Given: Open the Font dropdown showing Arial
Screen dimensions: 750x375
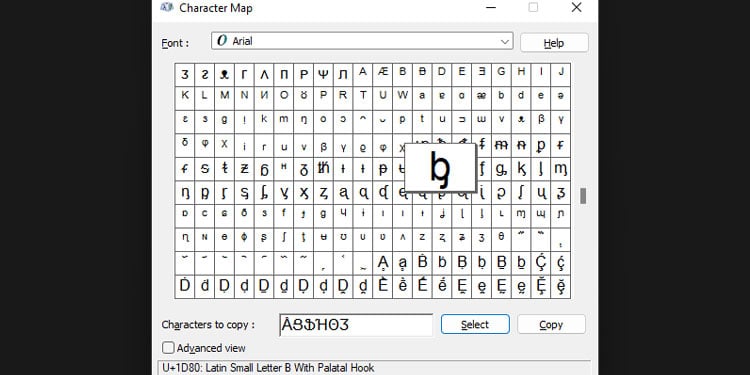Looking at the screenshot, I should (362, 41).
